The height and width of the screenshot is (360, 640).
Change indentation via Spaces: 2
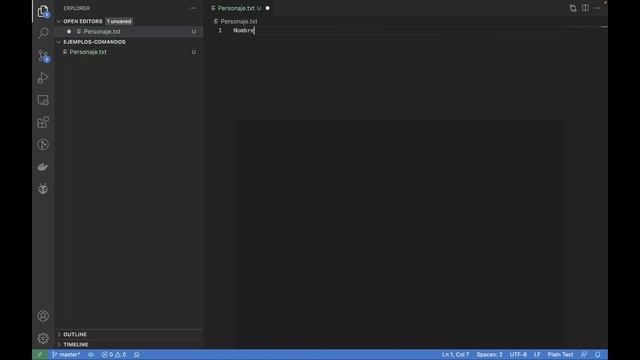click(x=489, y=355)
